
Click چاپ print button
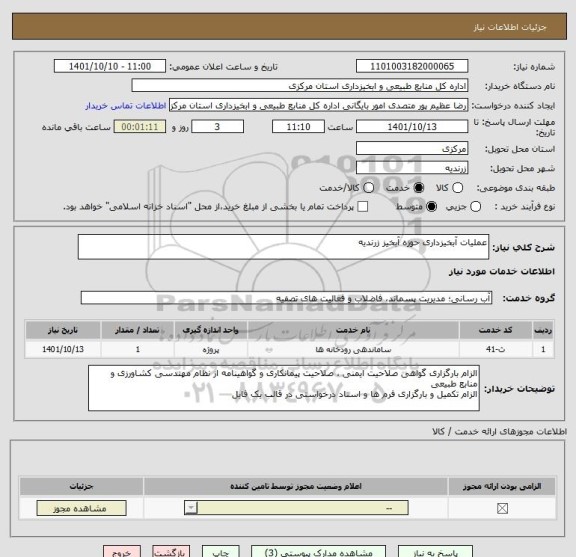[x=221, y=552]
